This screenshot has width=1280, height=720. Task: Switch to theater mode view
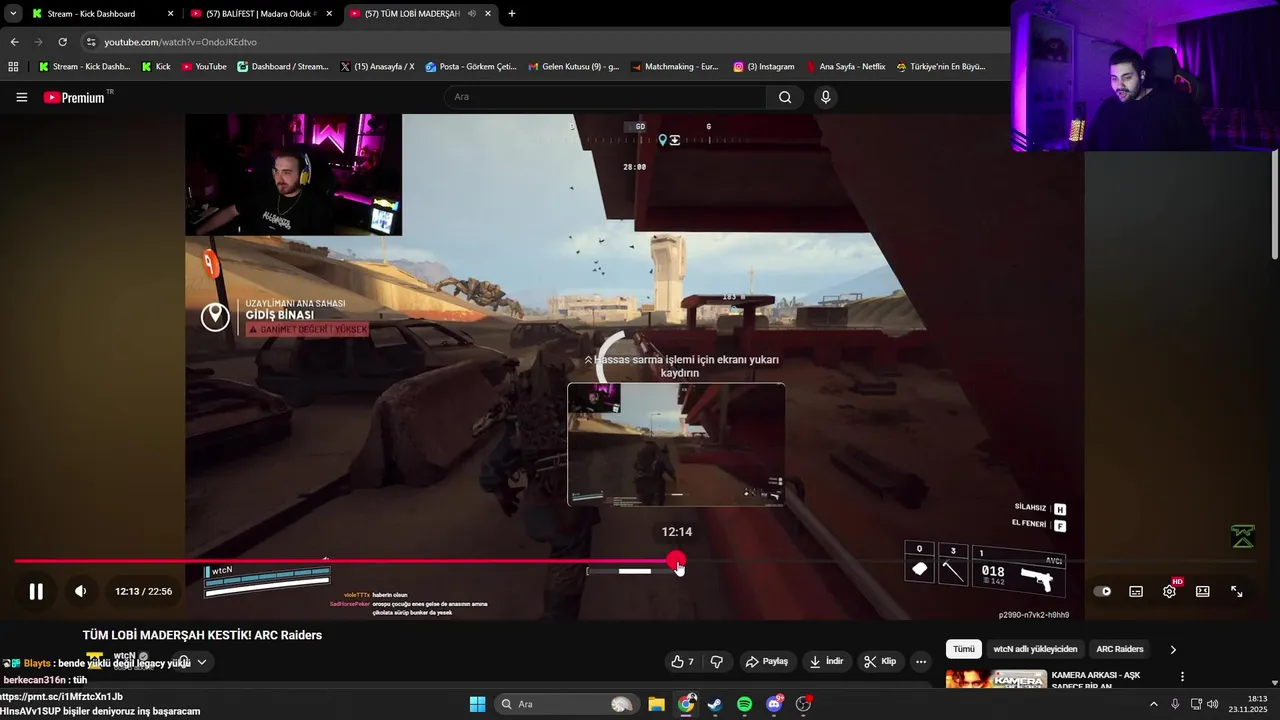tap(1203, 591)
